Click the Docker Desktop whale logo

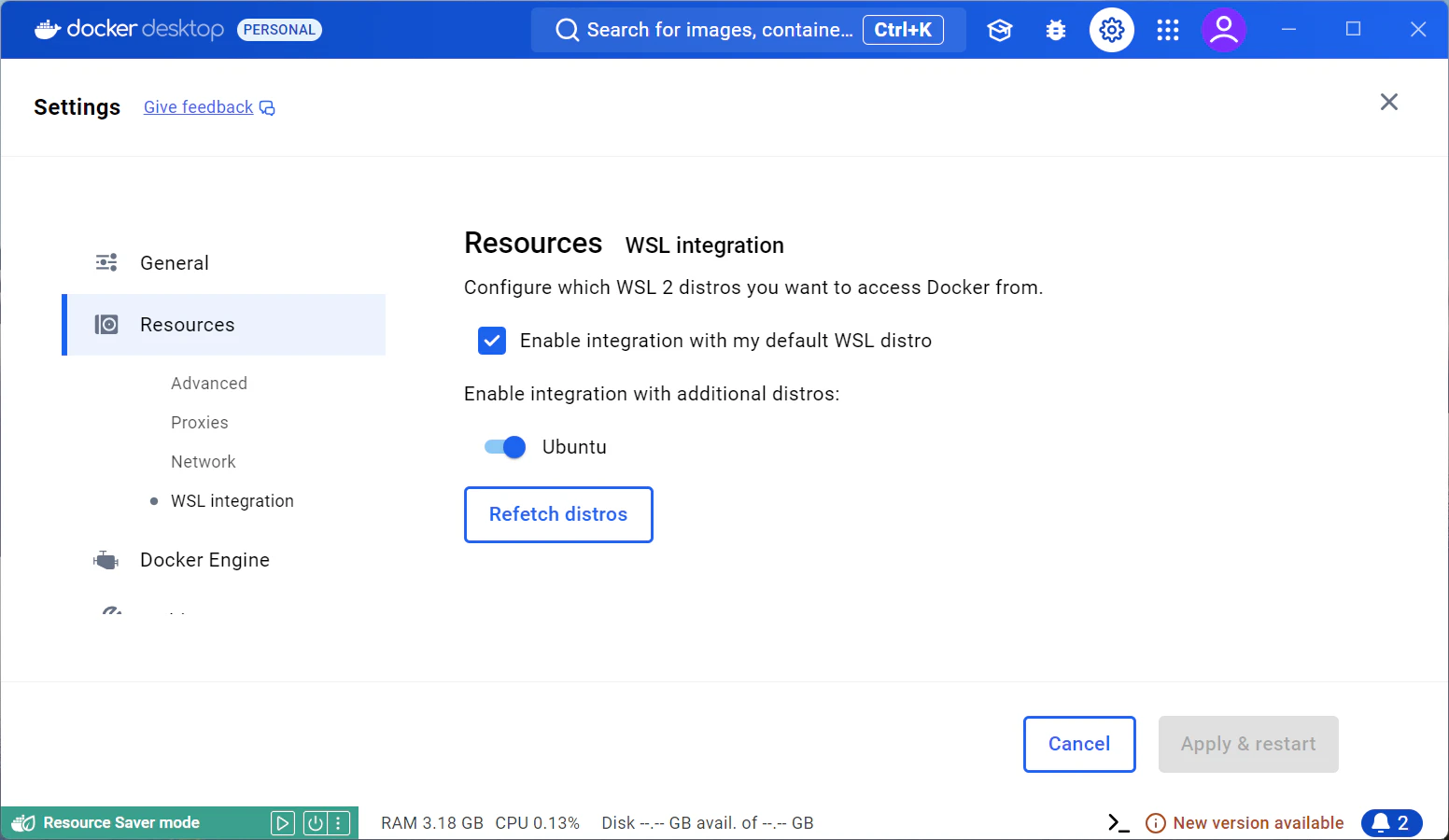point(48,30)
